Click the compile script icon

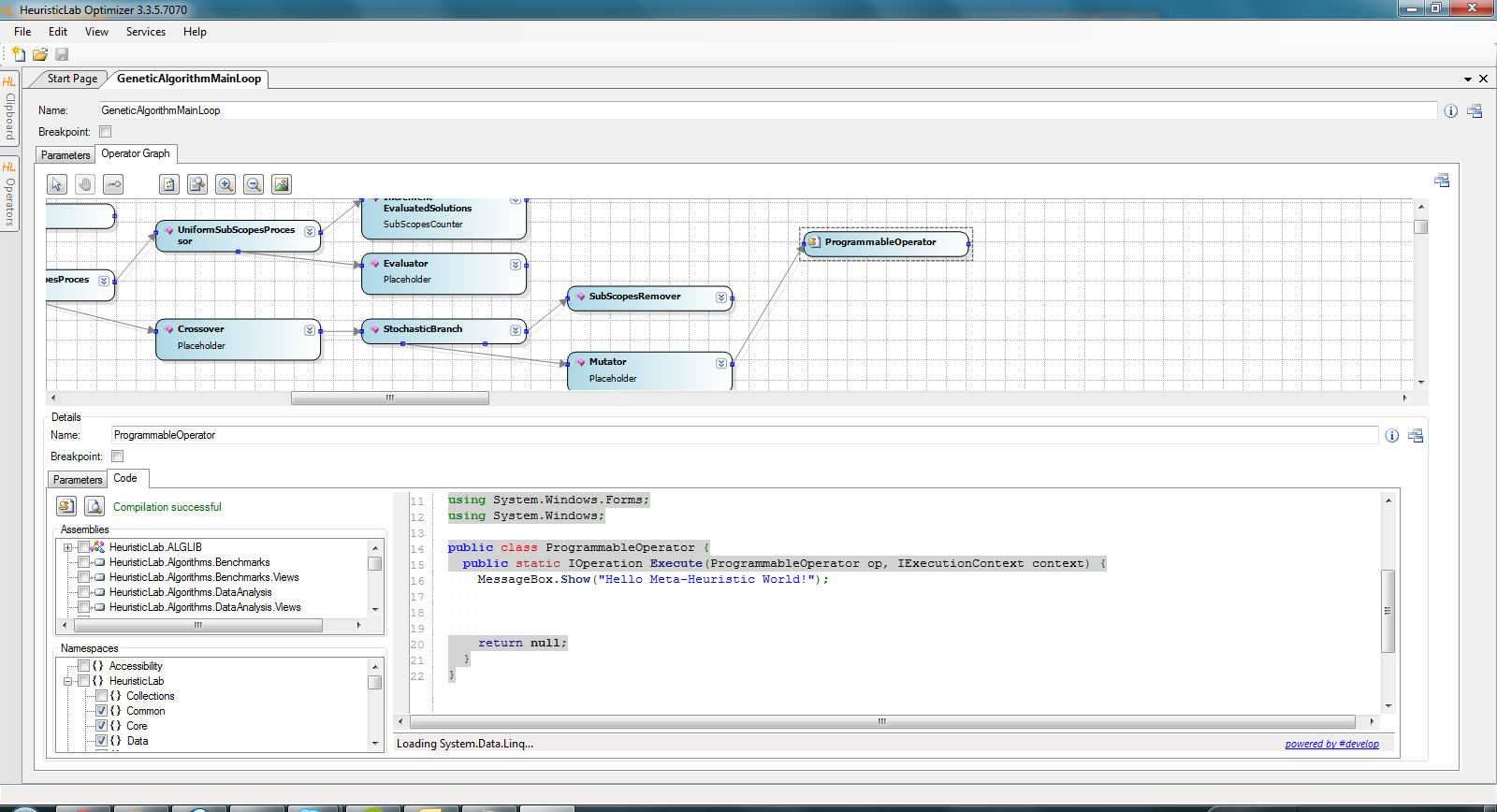(x=66, y=506)
